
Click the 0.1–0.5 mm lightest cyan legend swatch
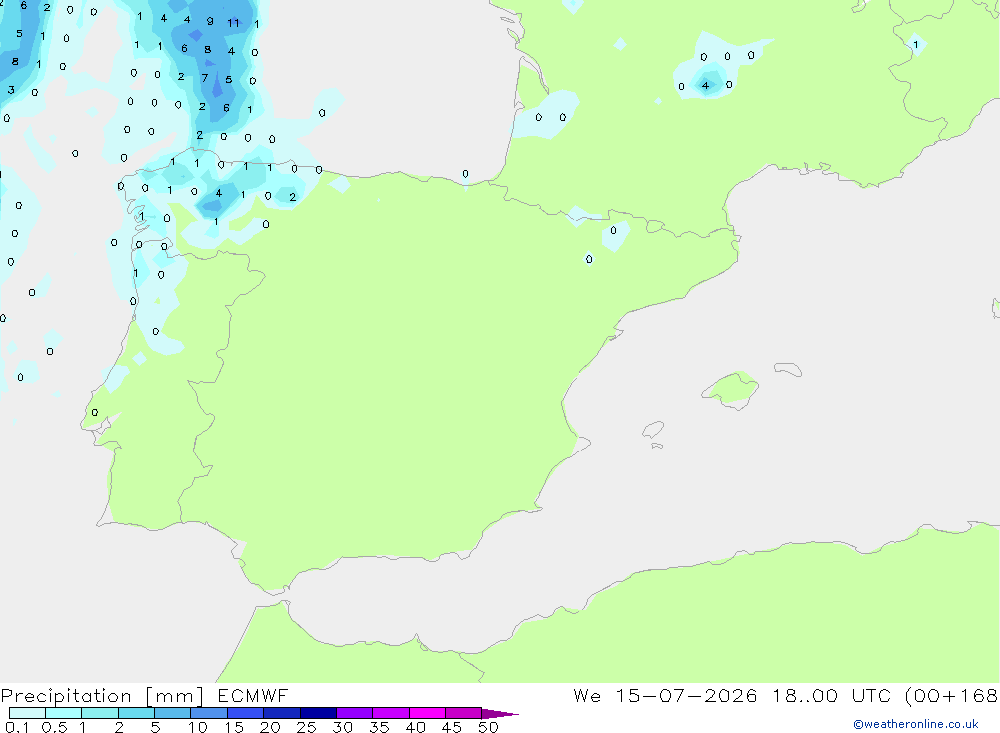point(27,713)
